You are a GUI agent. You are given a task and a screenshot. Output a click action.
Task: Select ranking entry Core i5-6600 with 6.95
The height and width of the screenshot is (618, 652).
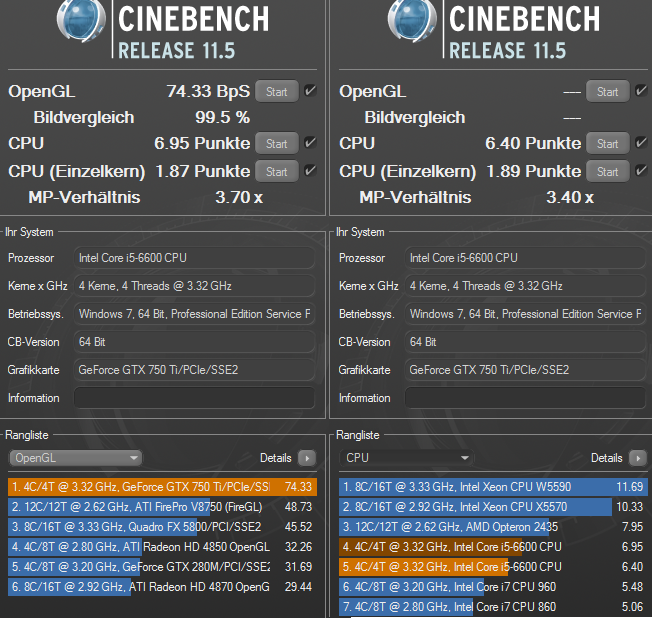pos(493,547)
